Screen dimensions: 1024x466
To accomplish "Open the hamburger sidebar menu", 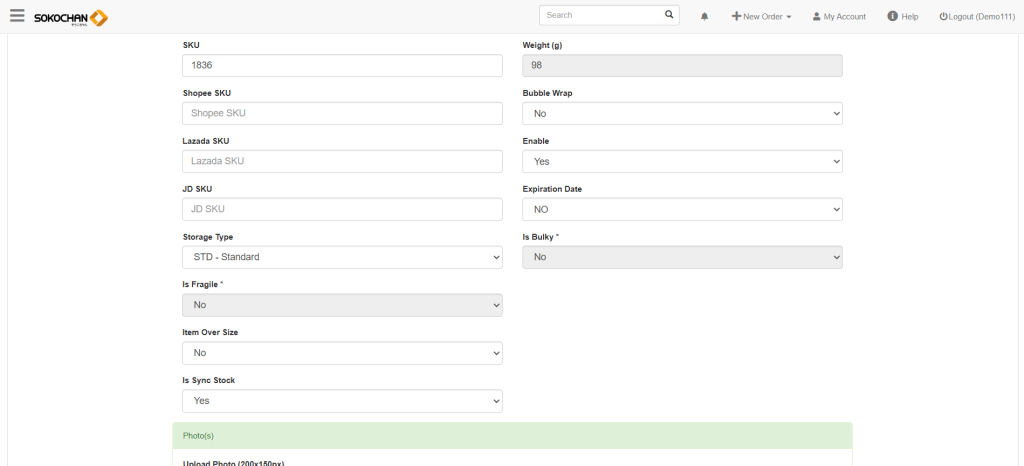I will pyautogui.click(x=17, y=16).
